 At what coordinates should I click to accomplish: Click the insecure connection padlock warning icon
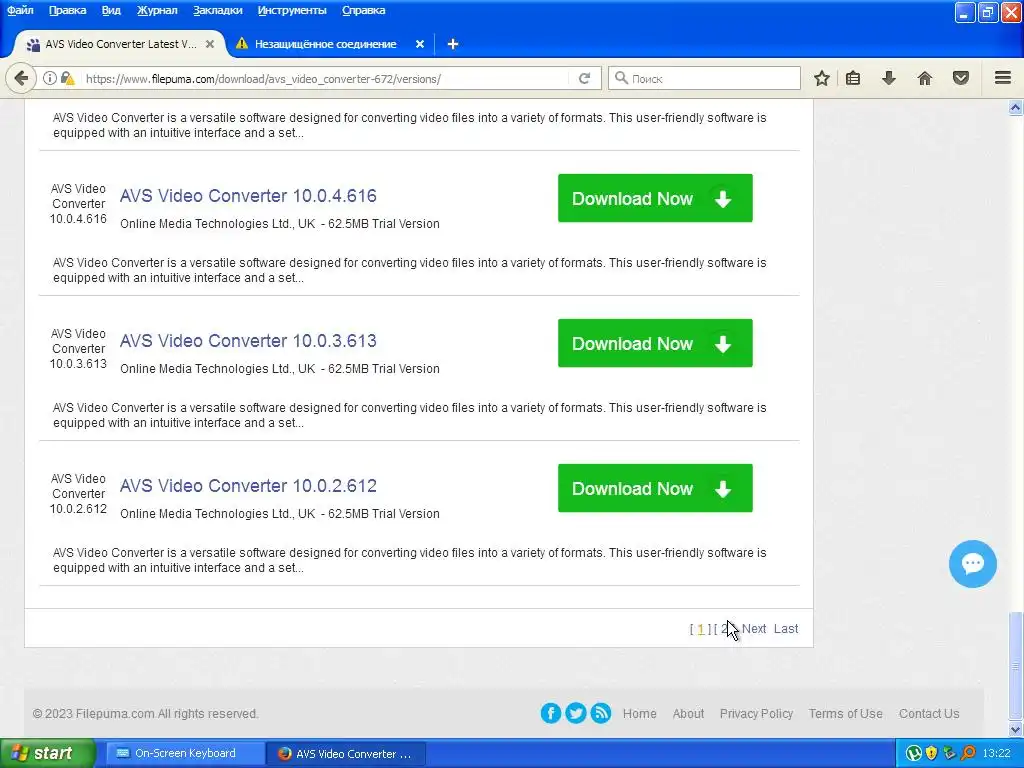click(67, 78)
